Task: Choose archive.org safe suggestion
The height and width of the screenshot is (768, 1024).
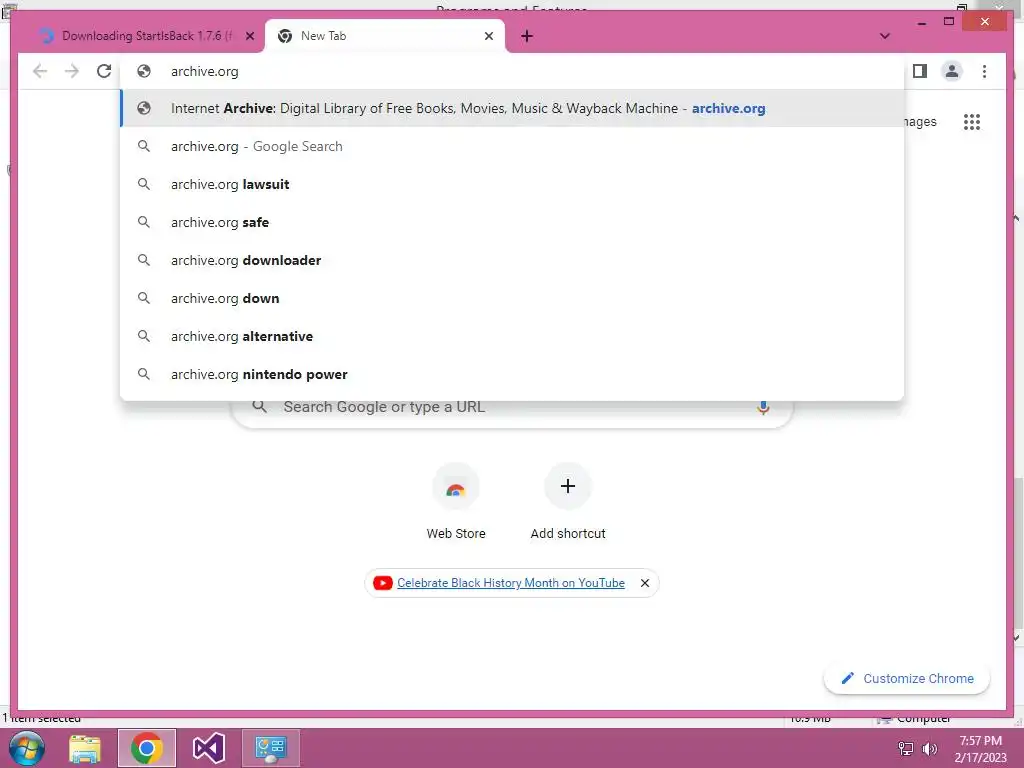Action: coord(512,222)
